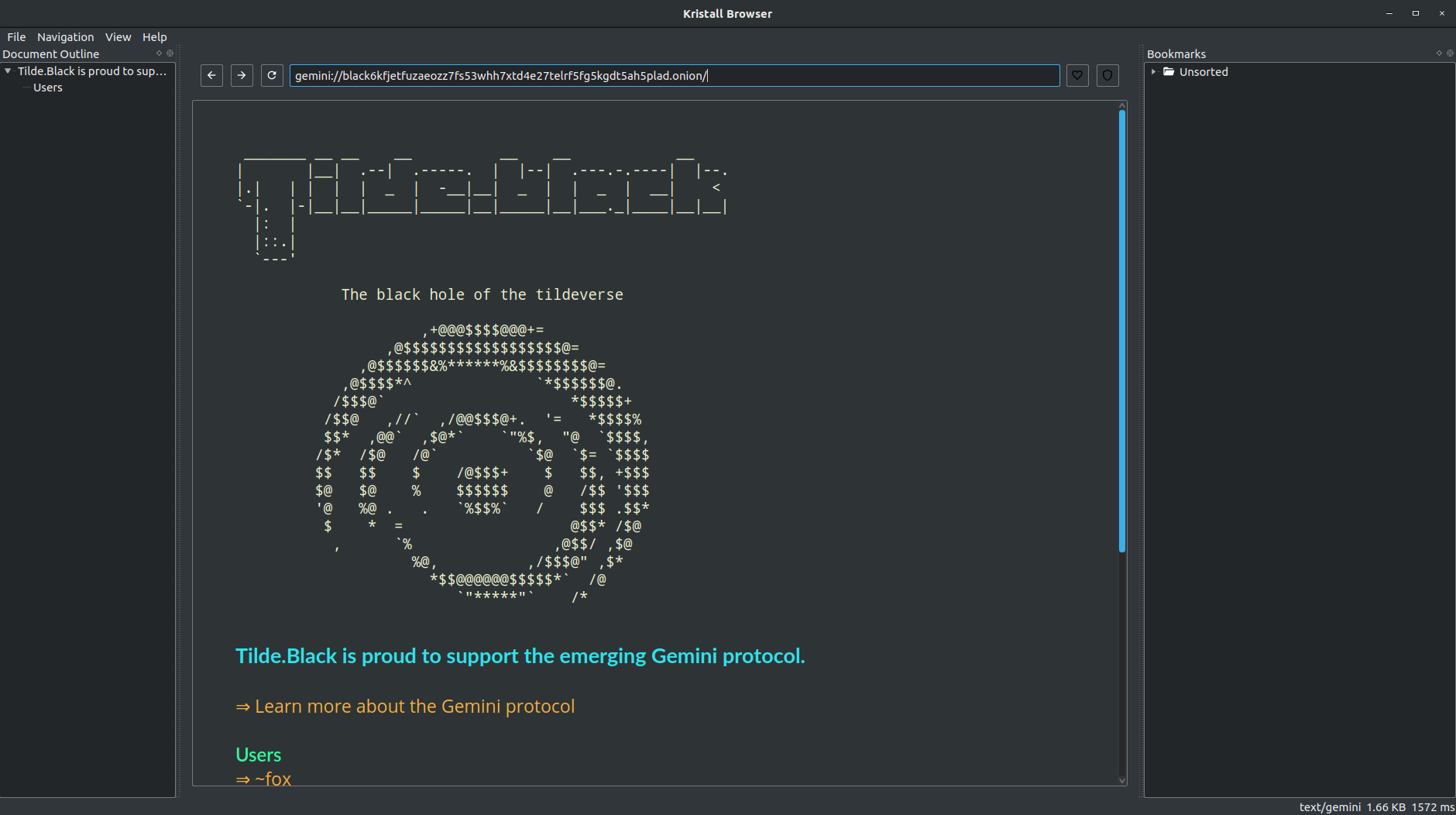Screen dimensions: 1456x815
Task: Float the Bookmarks panel
Action: 1439,53
